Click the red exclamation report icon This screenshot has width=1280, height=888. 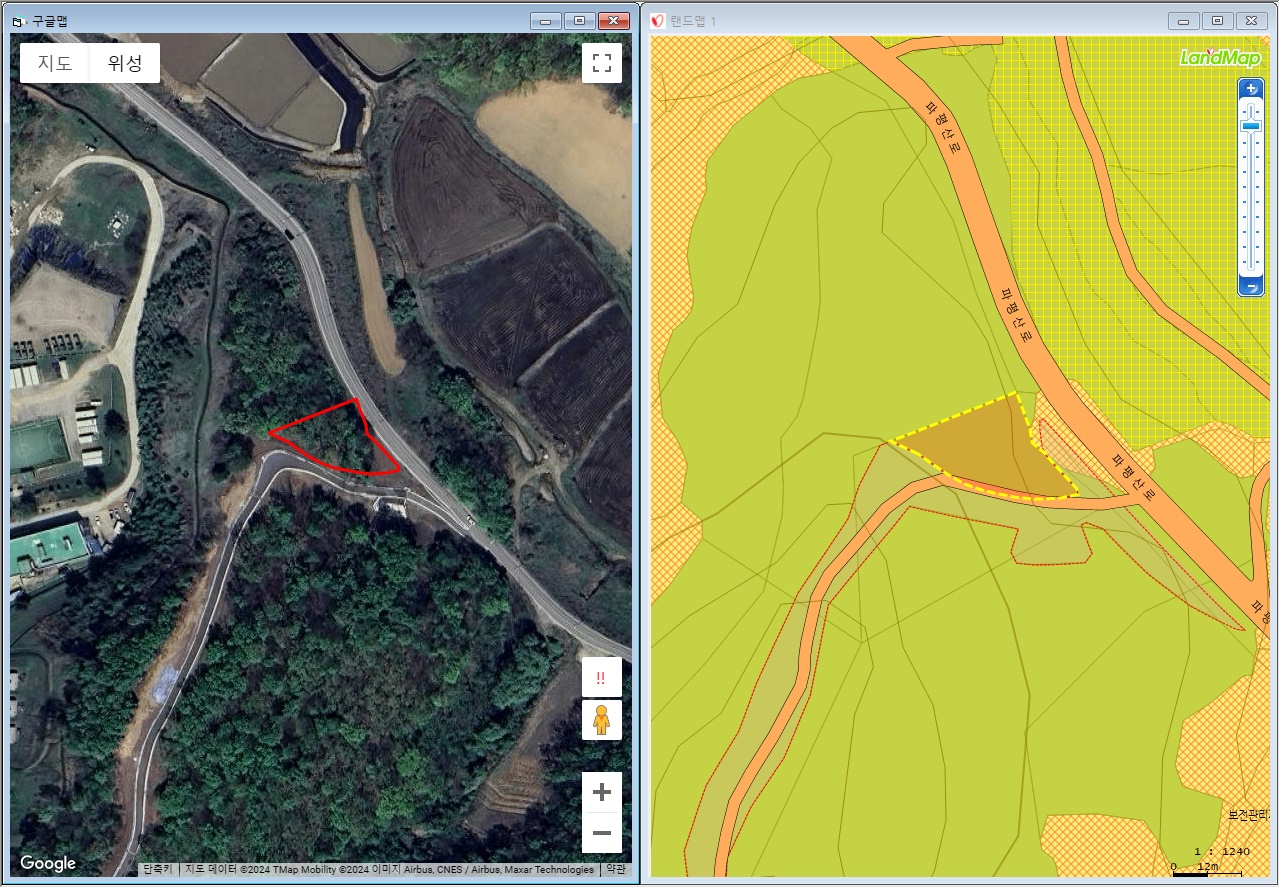pyautogui.click(x=601, y=677)
